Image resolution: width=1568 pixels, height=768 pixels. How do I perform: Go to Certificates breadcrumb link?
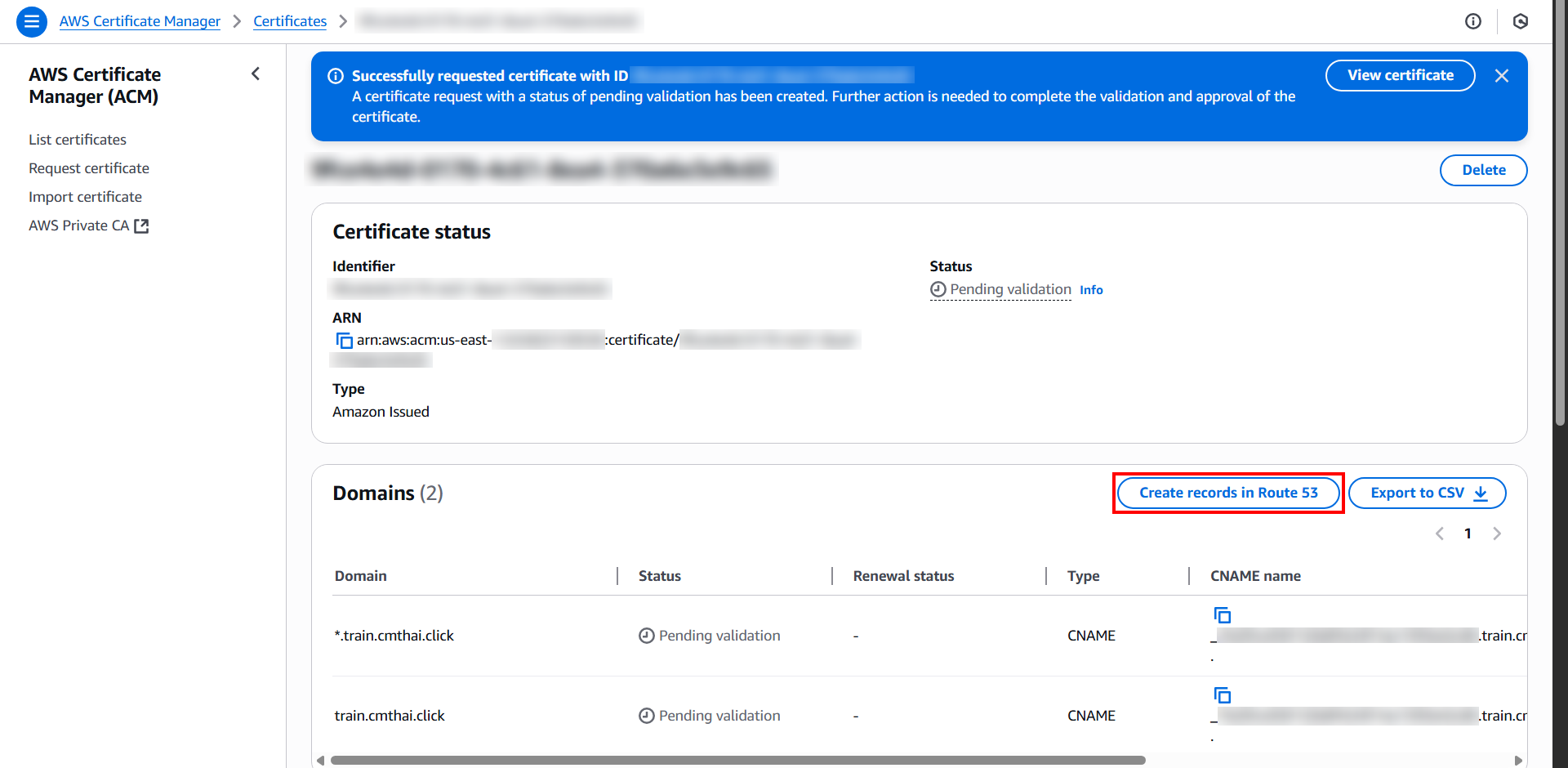pos(290,21)
